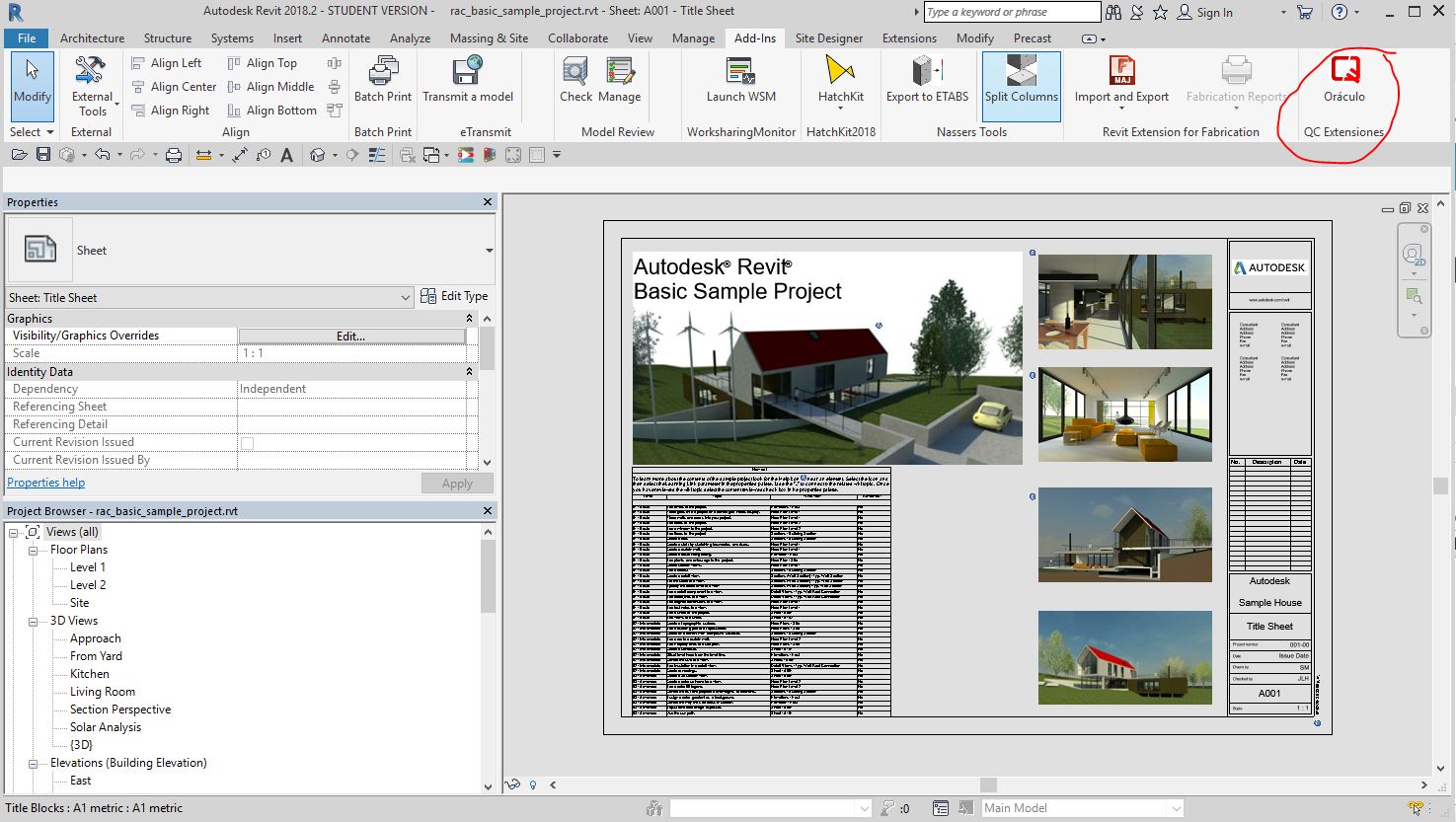Screen dimensions: 1456x822
Task: Click the Visibility/Graphics Overrides Edit button
Action: 351,336
